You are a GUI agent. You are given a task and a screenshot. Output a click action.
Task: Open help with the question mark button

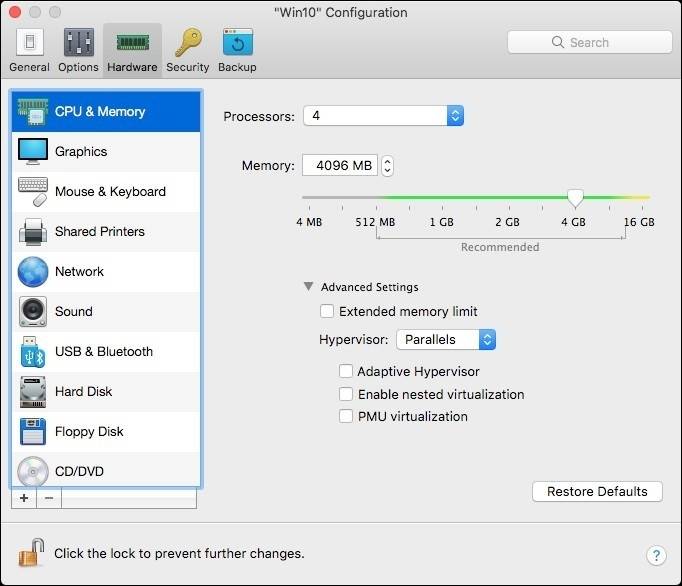tap(656, 555)
